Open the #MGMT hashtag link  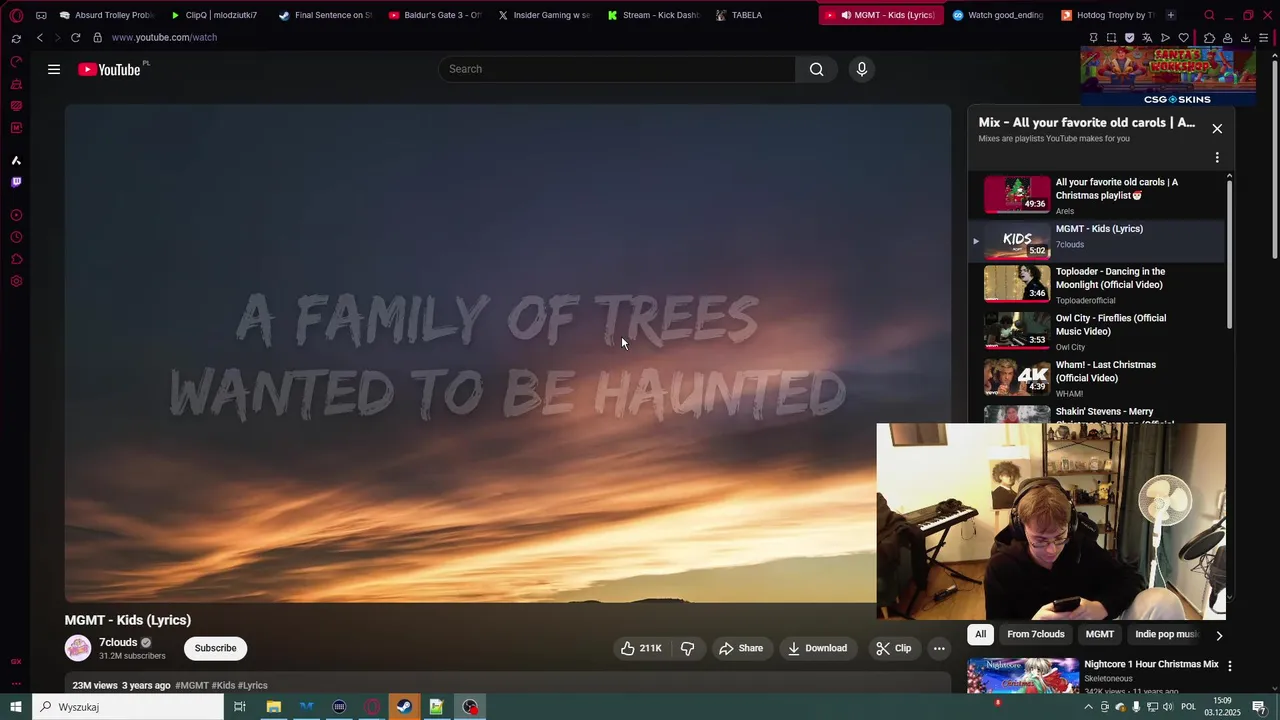pos(192,685)
